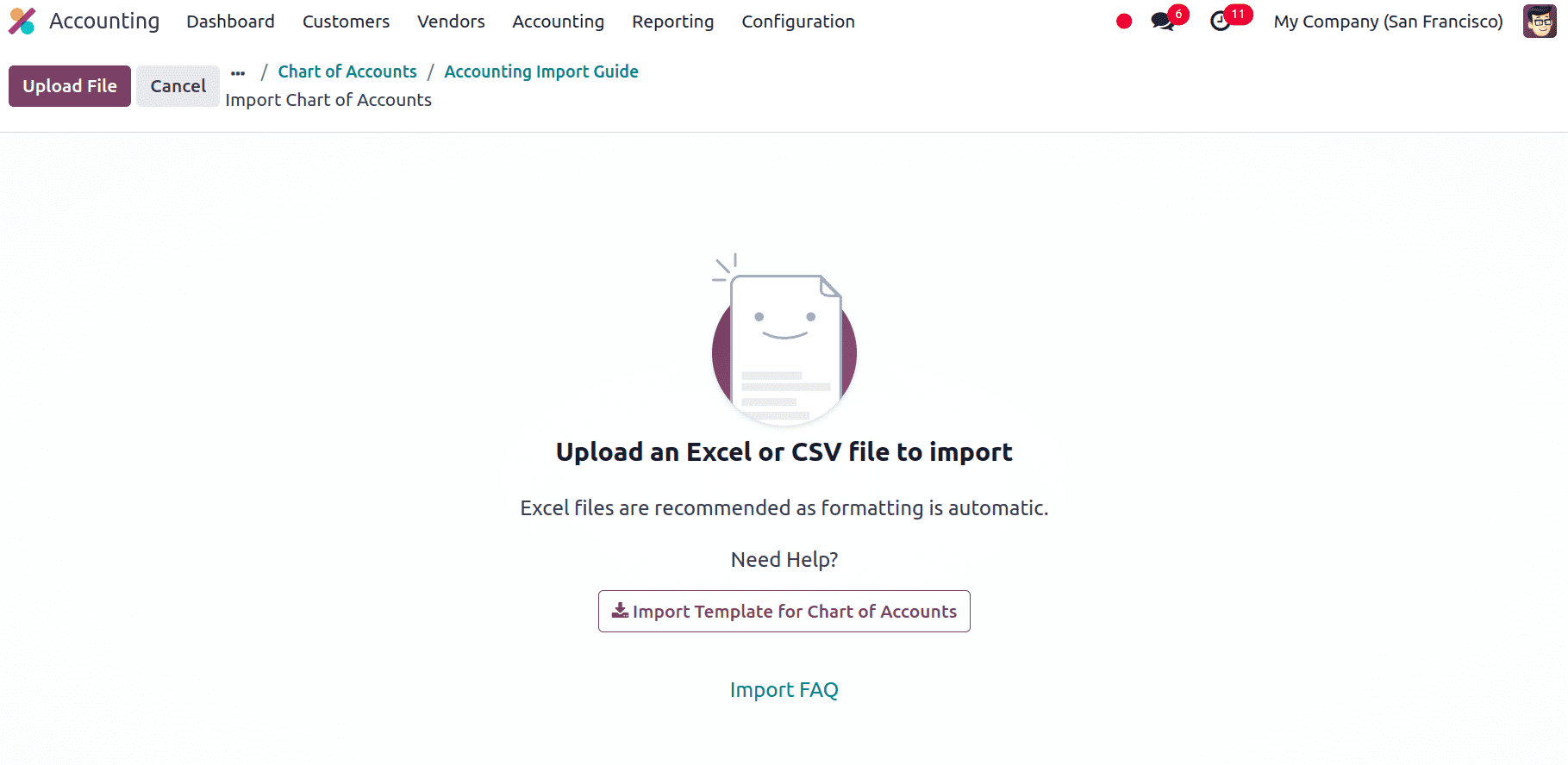
Task: Go to the Dashboard menu item
Action: 230,22
